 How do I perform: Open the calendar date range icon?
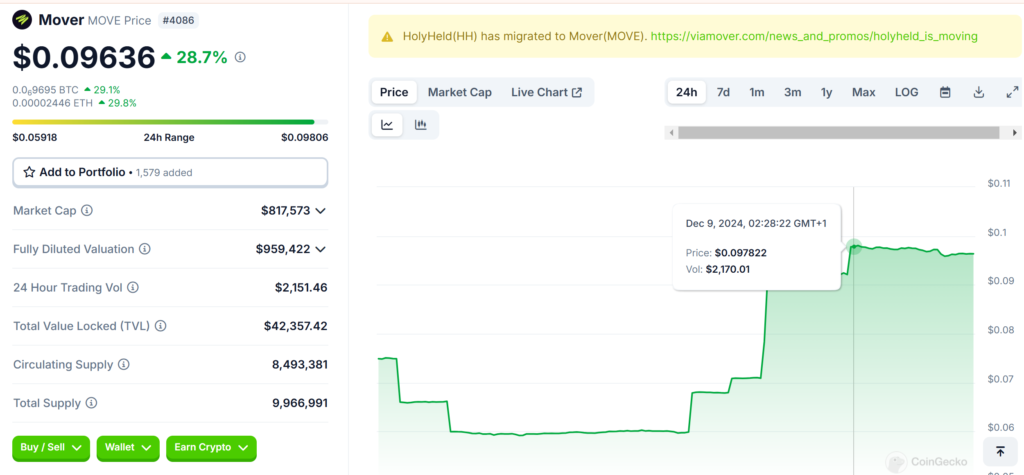click(945, 92)
